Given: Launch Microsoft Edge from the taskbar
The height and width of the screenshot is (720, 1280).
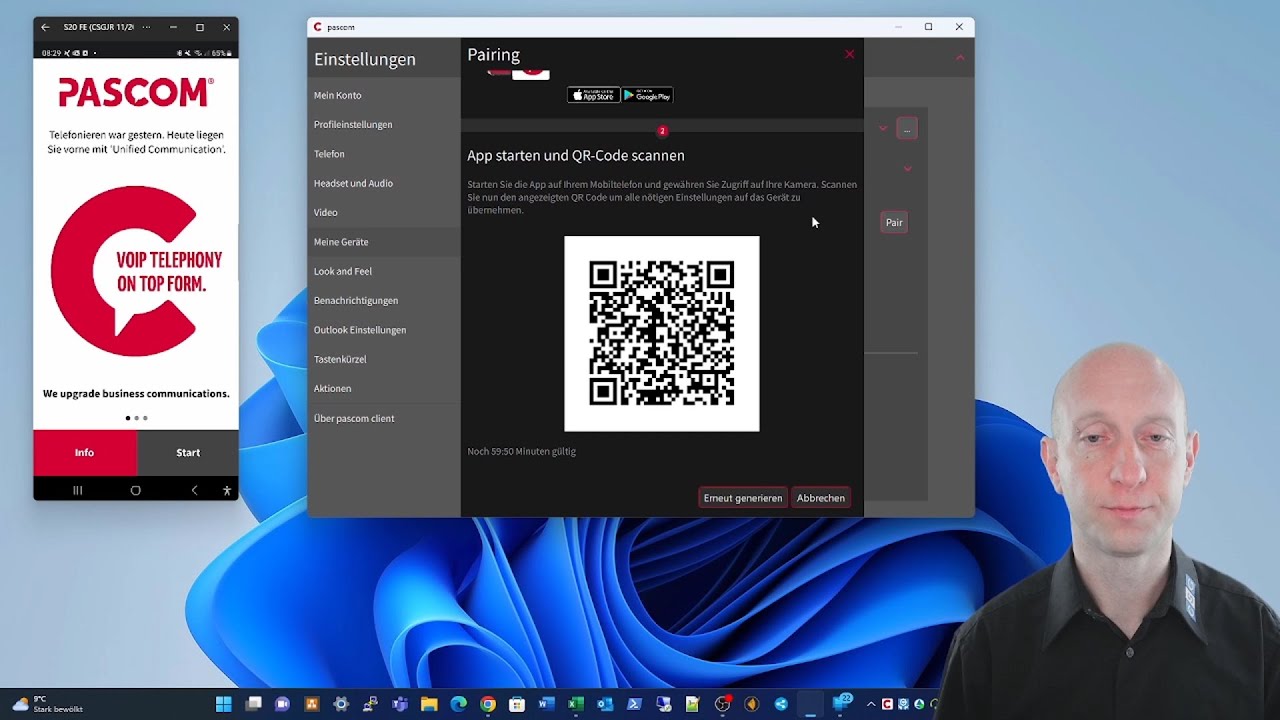Looking at the screenshot, I should point(458,704).
